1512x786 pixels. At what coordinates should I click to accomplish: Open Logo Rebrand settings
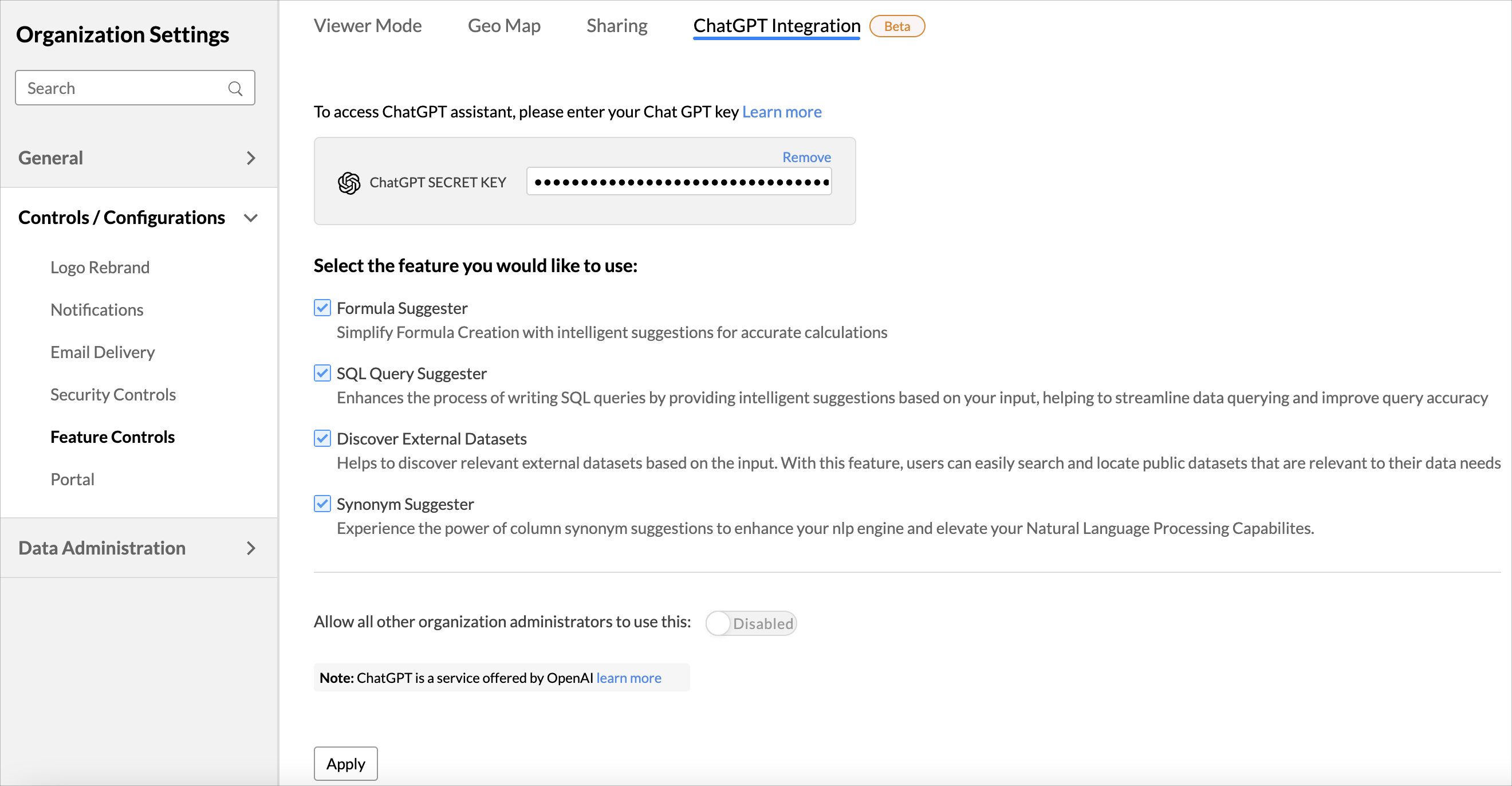tap(100, 267)
